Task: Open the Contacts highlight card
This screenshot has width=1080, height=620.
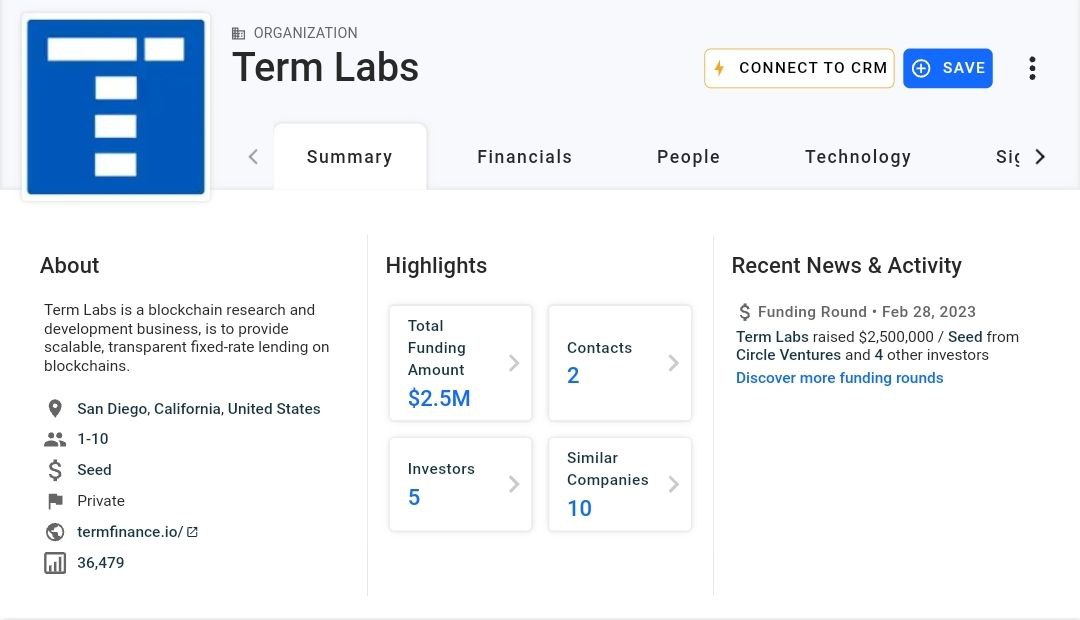Action: click(620, 363)
